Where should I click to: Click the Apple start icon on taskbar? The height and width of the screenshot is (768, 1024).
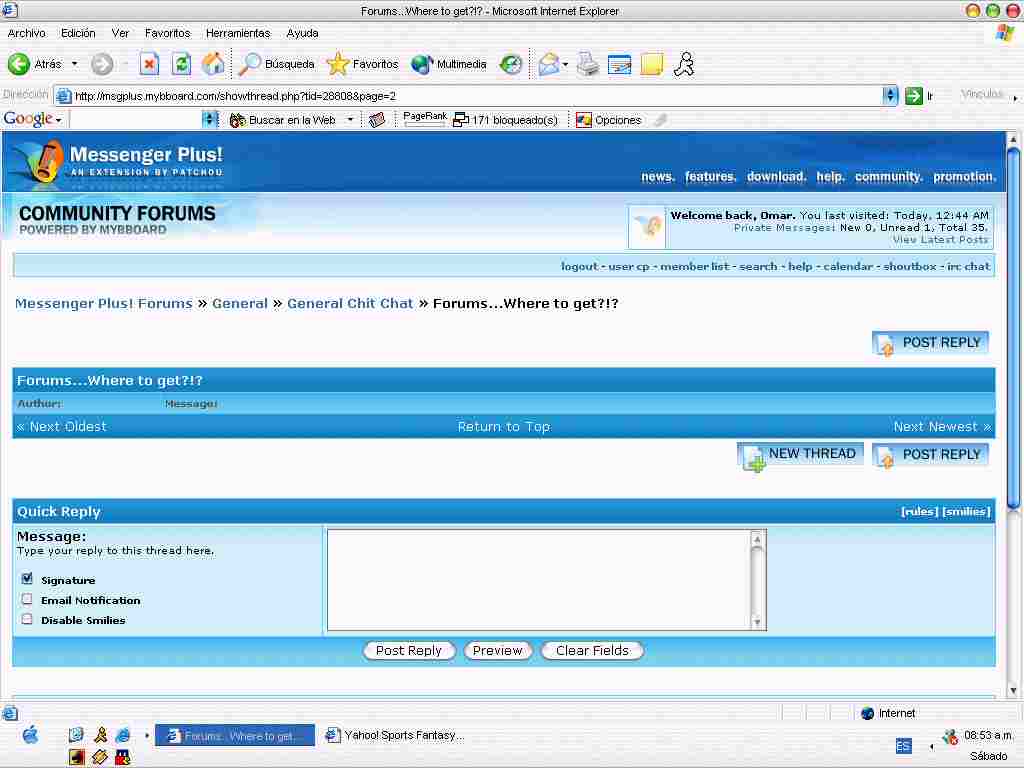(x=30, y=735)
